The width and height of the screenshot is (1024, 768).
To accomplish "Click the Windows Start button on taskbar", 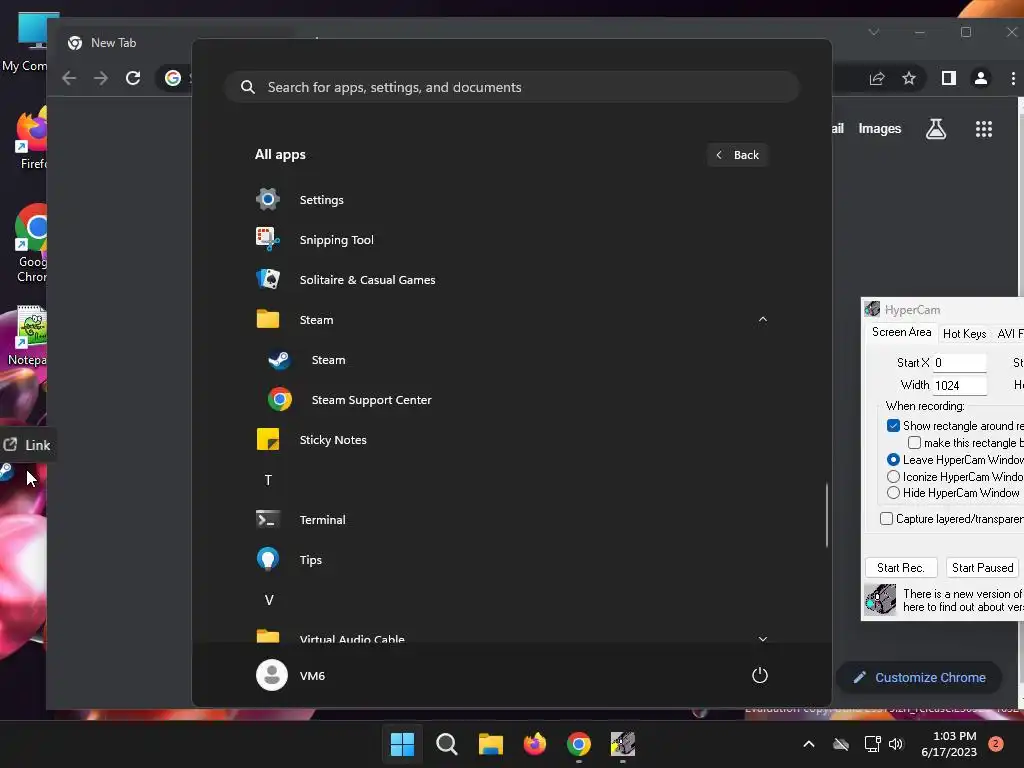I will 402,744.
